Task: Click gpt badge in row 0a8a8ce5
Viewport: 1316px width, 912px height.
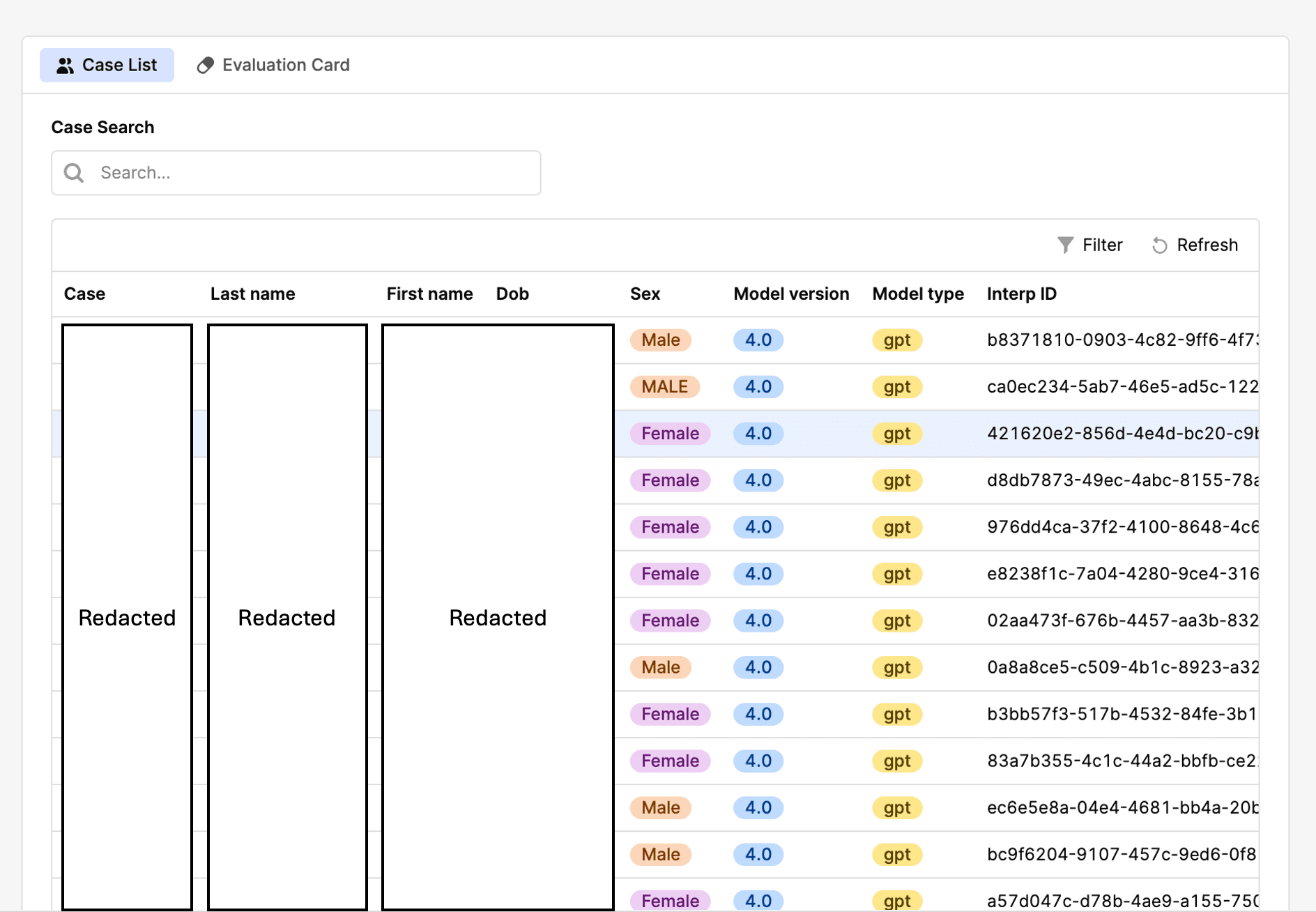Action: tap(896, 667)
